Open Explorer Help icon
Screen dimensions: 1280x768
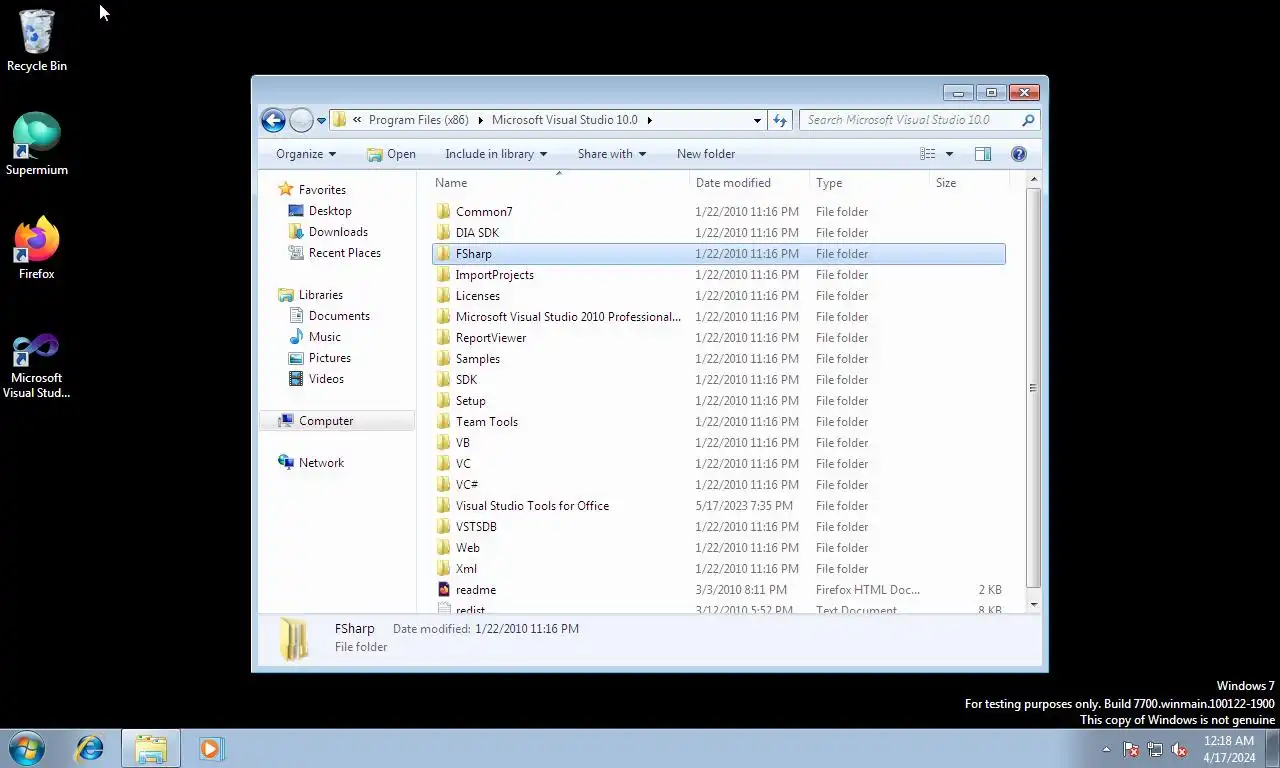pos(1019,154)
